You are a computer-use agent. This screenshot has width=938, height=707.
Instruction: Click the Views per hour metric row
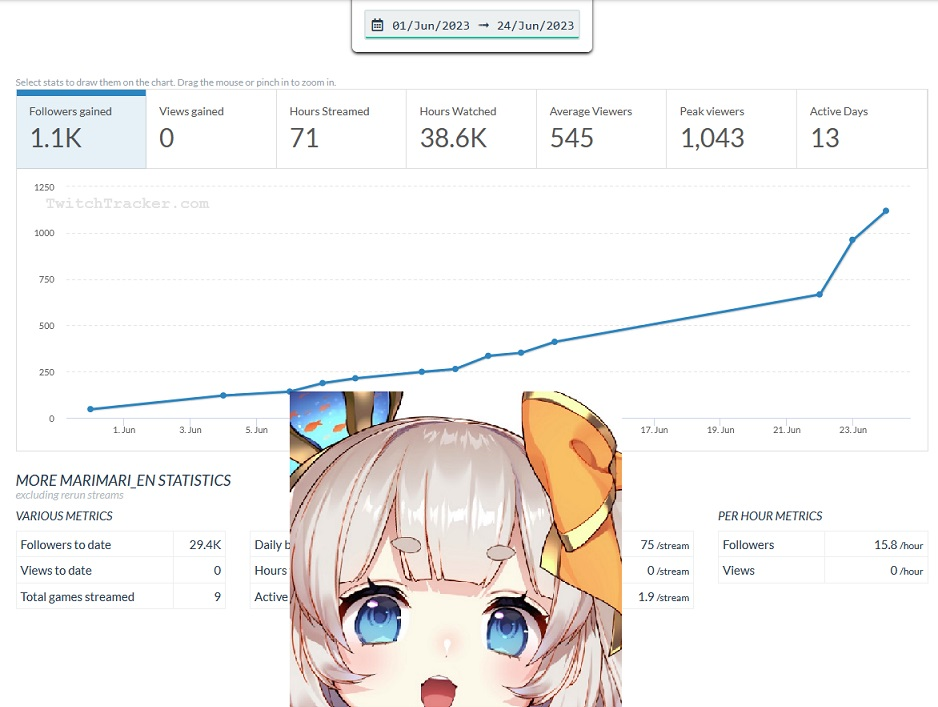pos(823,570)
